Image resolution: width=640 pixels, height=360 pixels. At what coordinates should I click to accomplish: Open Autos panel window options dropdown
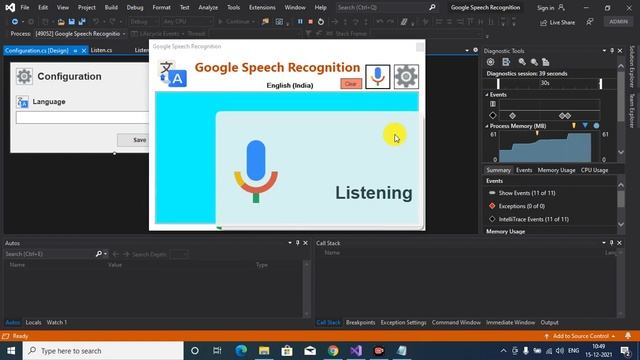290,243
